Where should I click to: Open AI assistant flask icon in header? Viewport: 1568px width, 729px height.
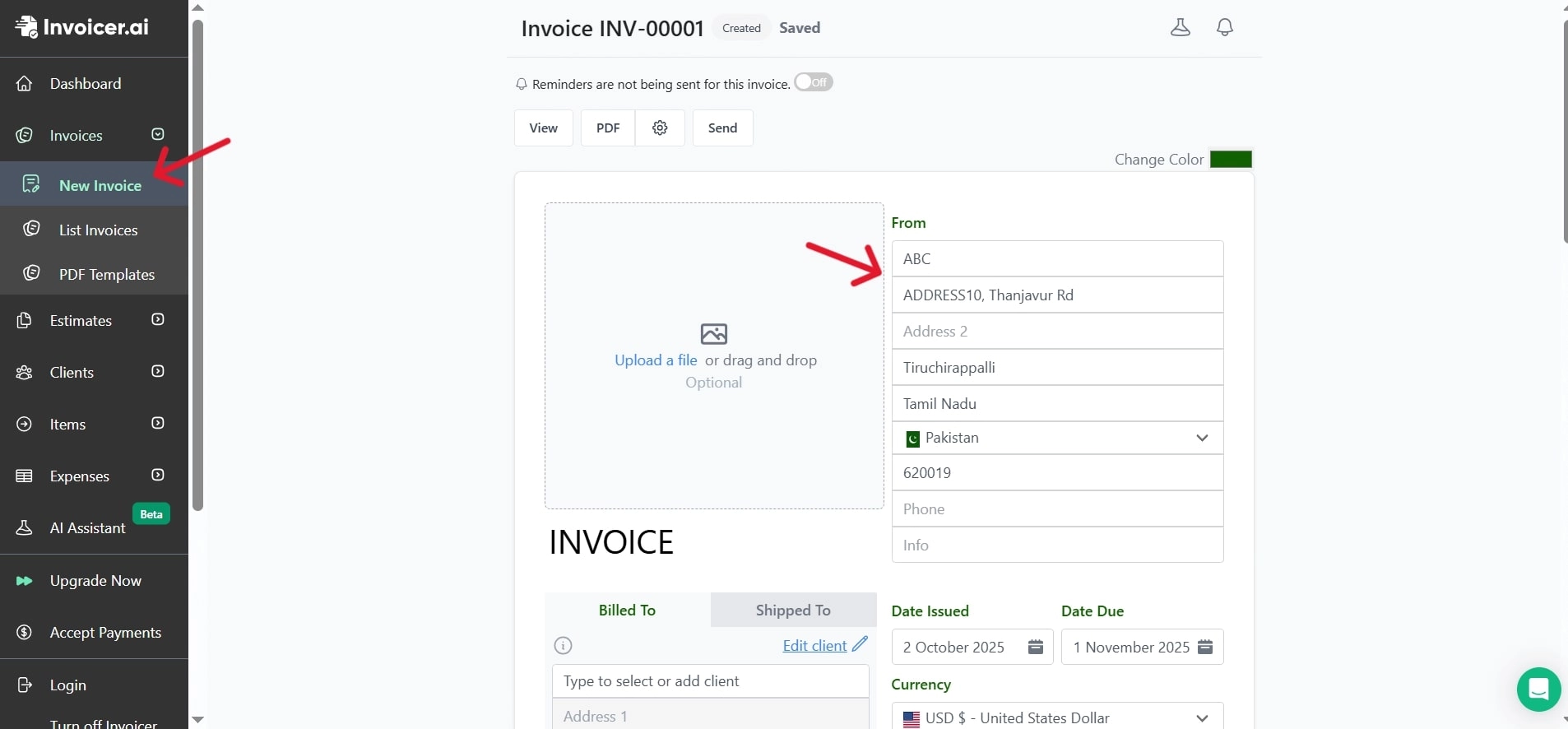click(x=1181, y=27)
